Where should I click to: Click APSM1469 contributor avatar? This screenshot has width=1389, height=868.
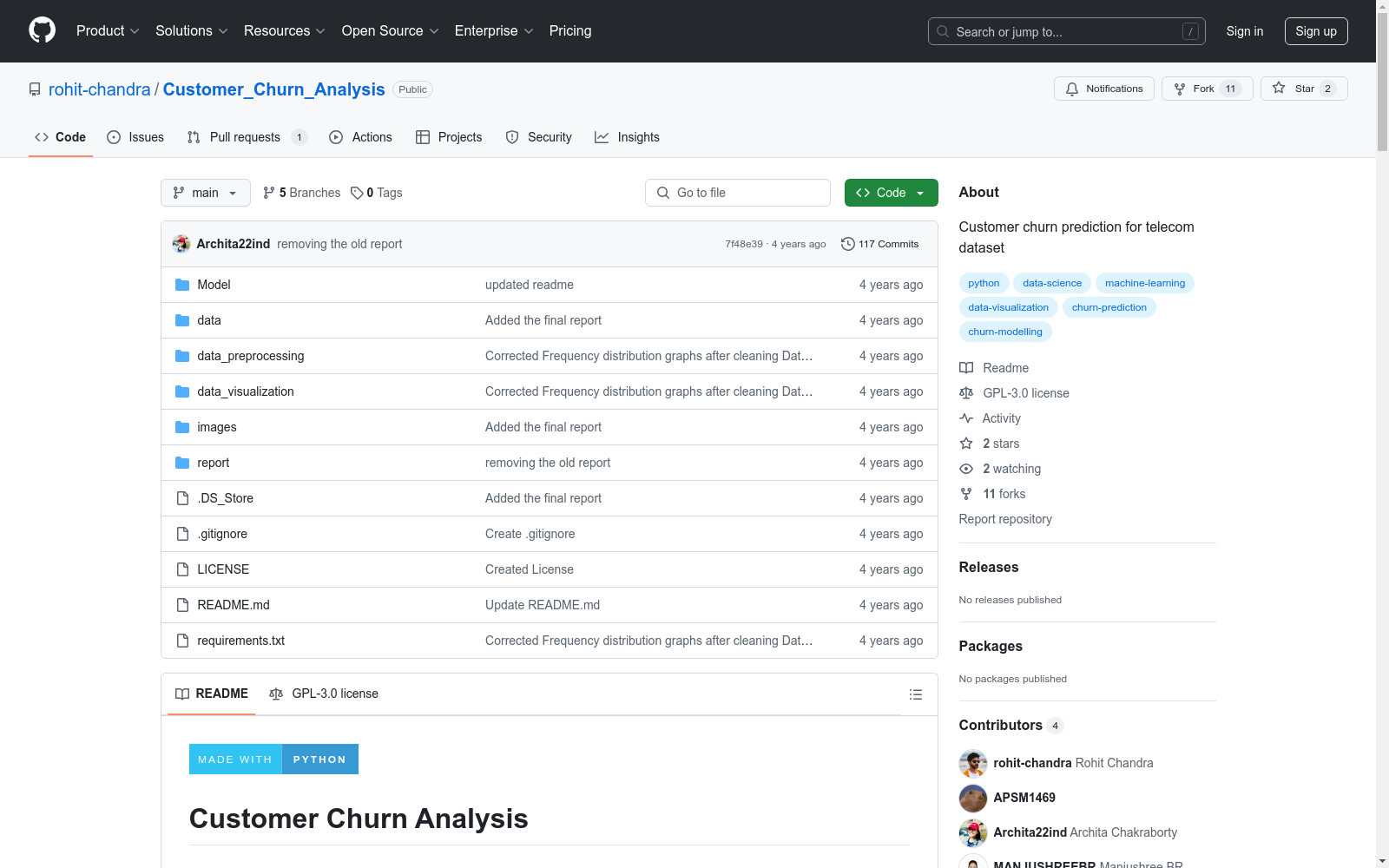(973, 798)
